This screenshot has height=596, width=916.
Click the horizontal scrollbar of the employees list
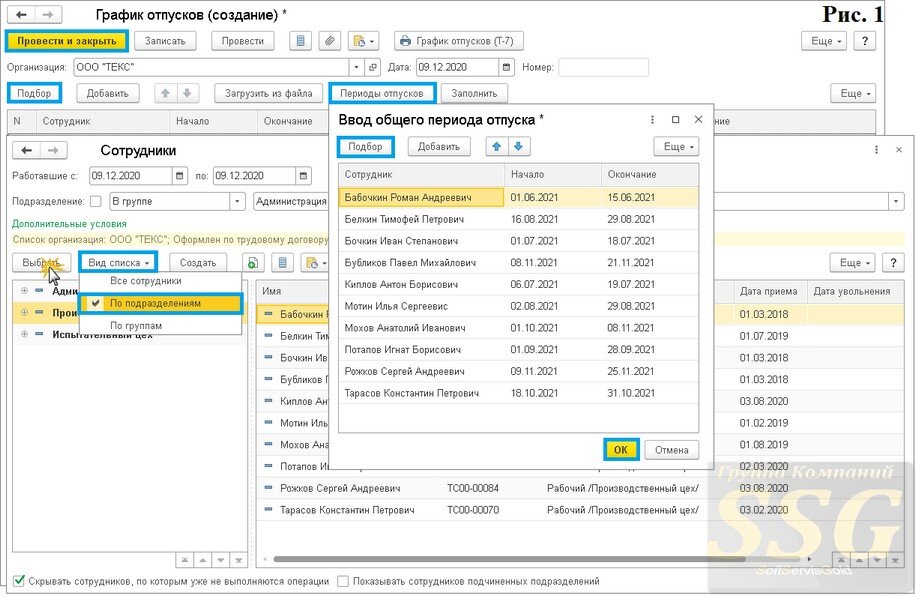click(508, 559)
